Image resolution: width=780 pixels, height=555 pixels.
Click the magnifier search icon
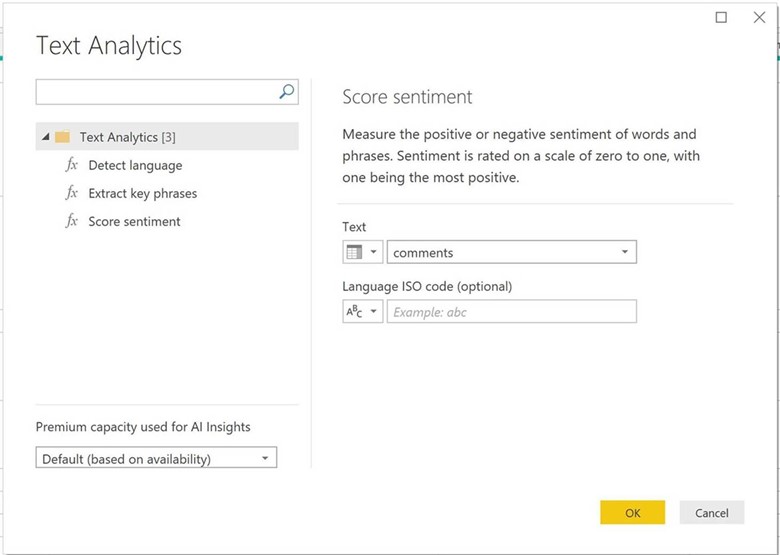click(x=287, y=92)
